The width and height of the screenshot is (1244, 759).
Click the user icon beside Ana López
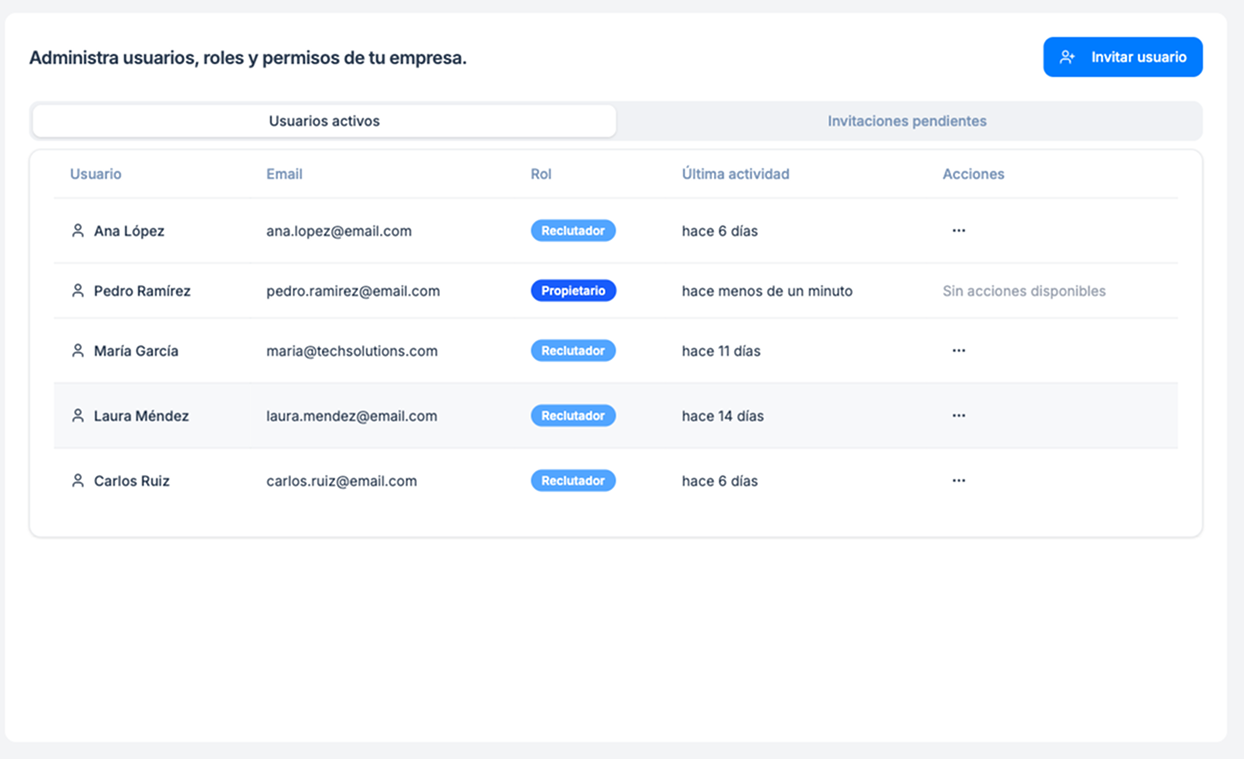(77, 230)
